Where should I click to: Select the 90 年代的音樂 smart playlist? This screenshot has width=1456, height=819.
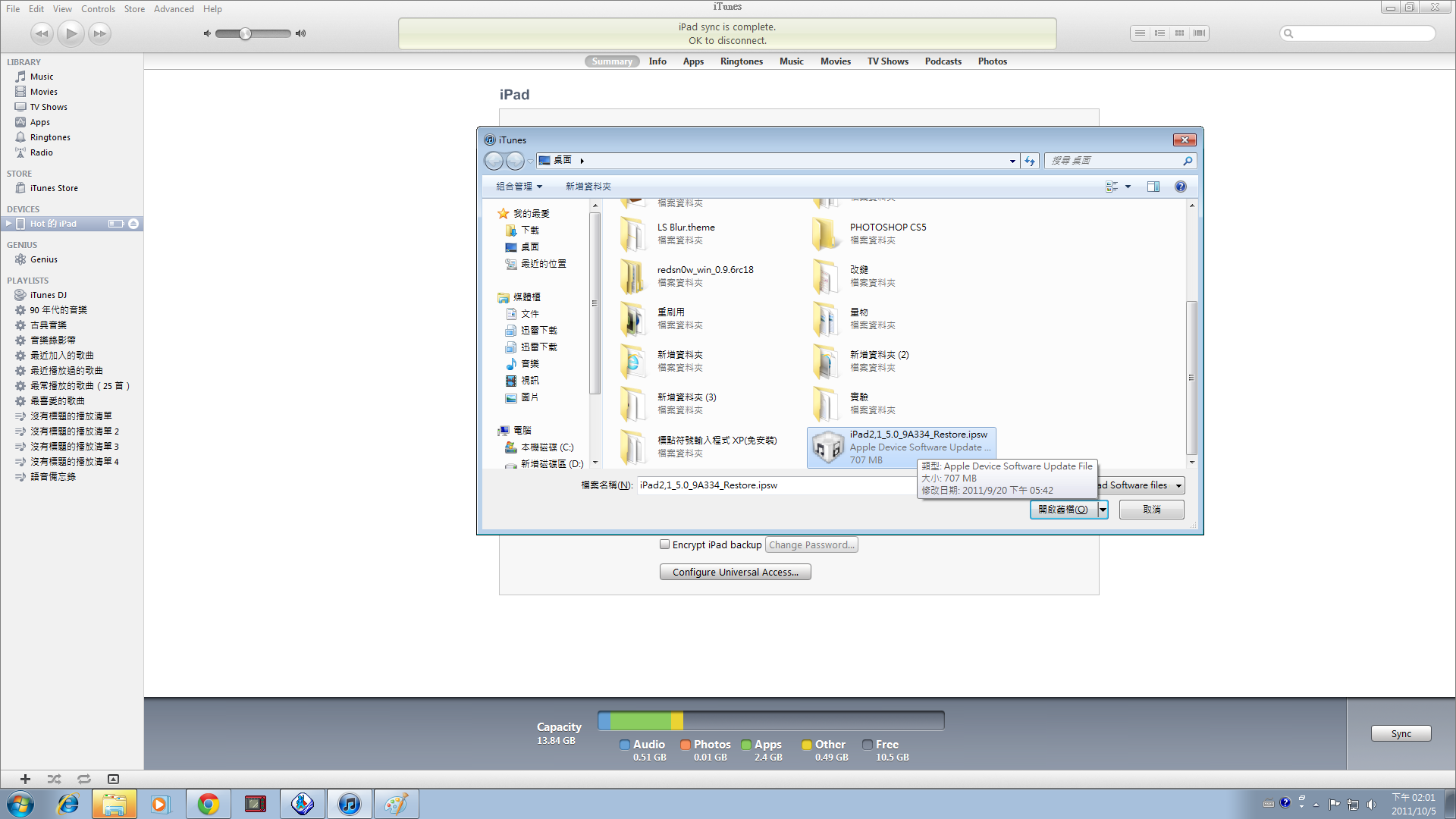coord(58,310)
